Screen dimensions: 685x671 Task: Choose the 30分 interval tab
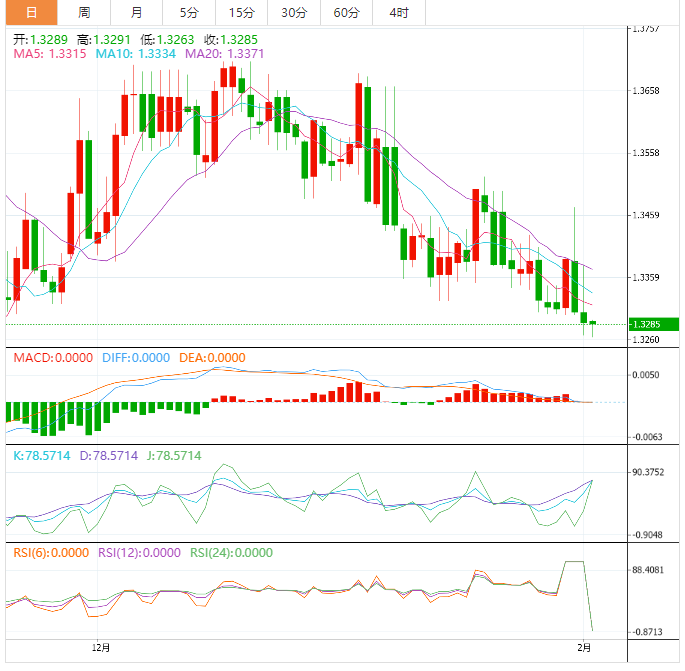point(294,13)
